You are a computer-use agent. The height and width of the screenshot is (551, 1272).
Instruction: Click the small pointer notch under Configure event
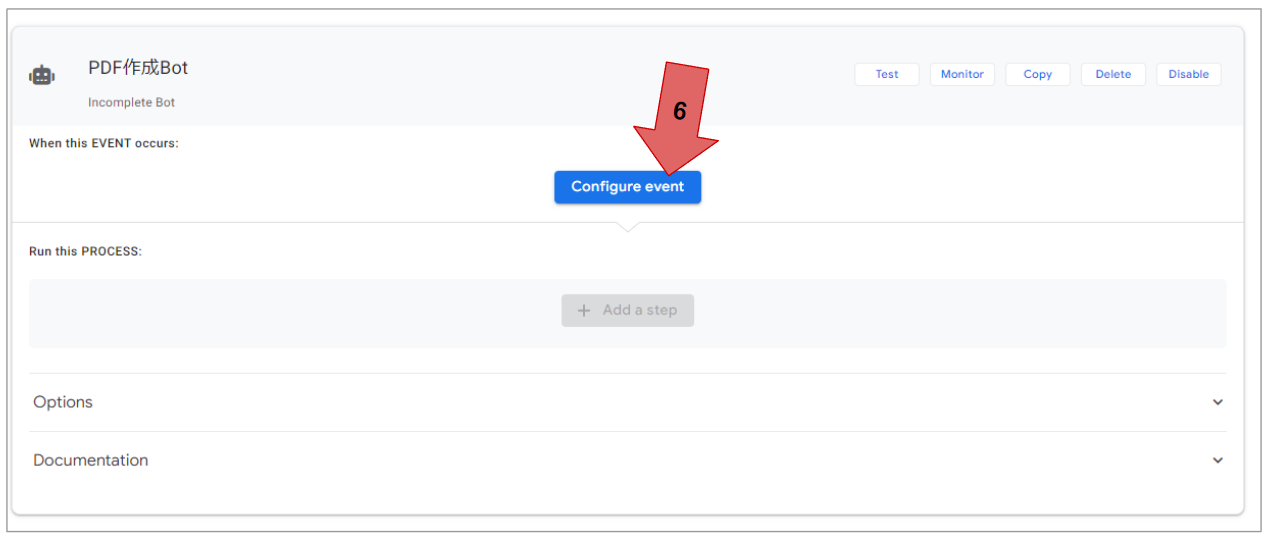click(627, 227)
